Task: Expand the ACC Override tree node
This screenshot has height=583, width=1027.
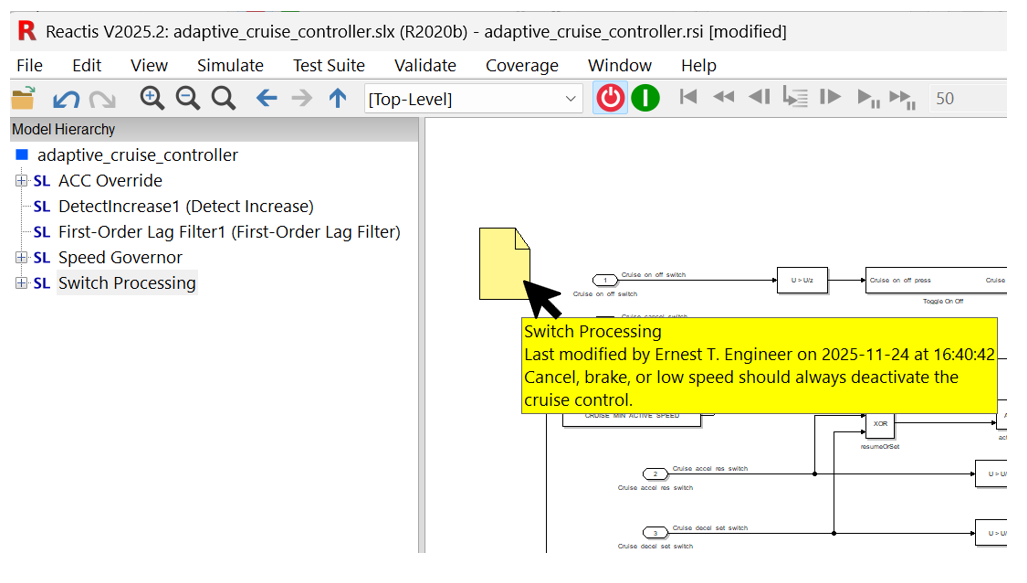Action: coord(20,181)
